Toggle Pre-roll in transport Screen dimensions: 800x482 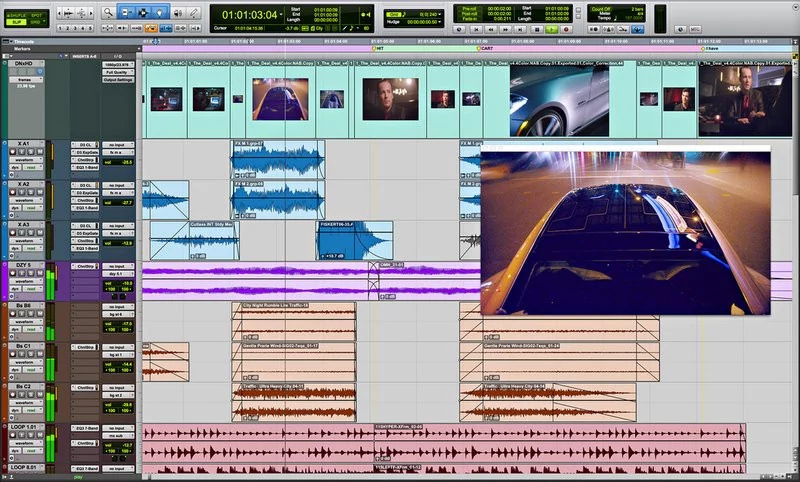469,9
